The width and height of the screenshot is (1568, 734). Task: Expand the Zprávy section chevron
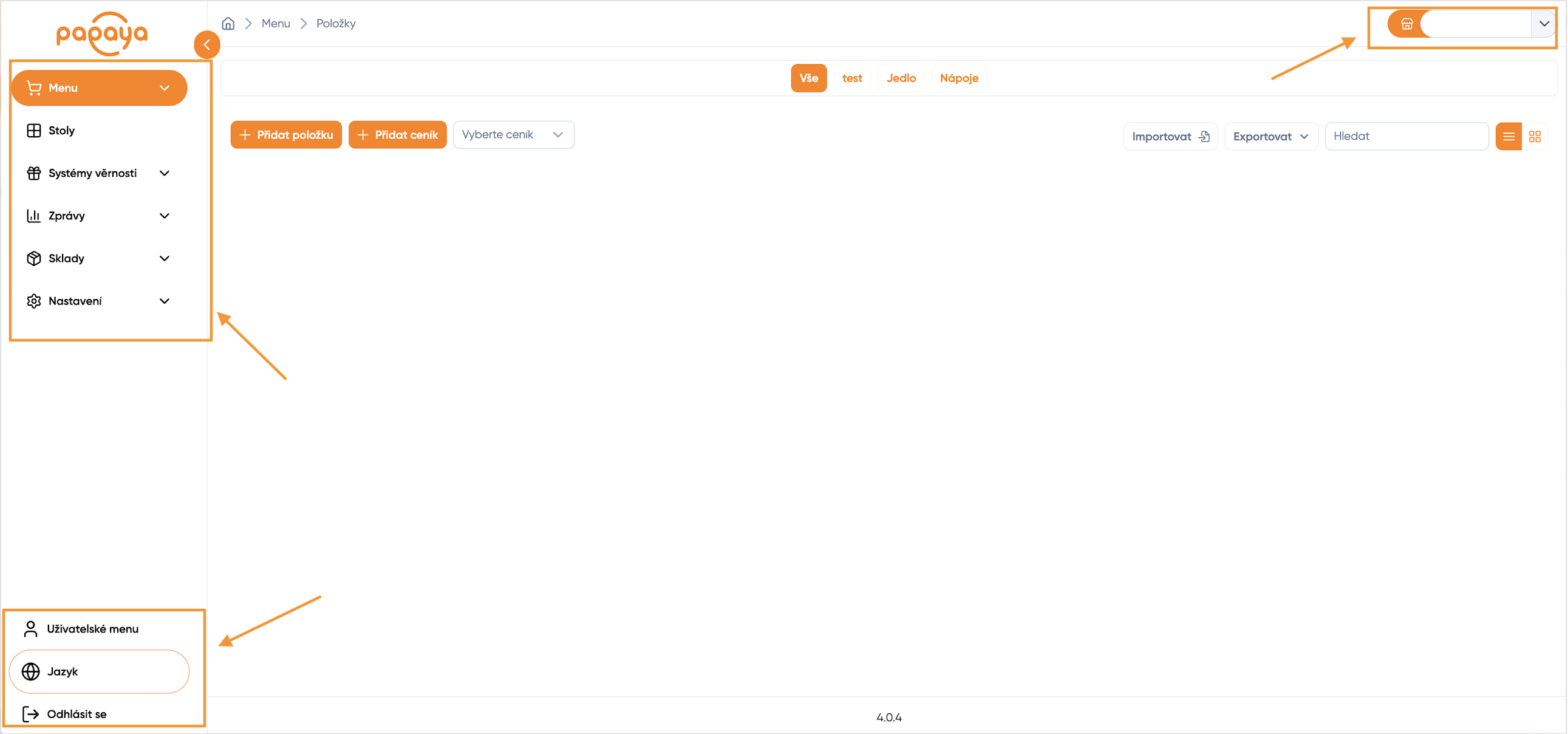165,216
